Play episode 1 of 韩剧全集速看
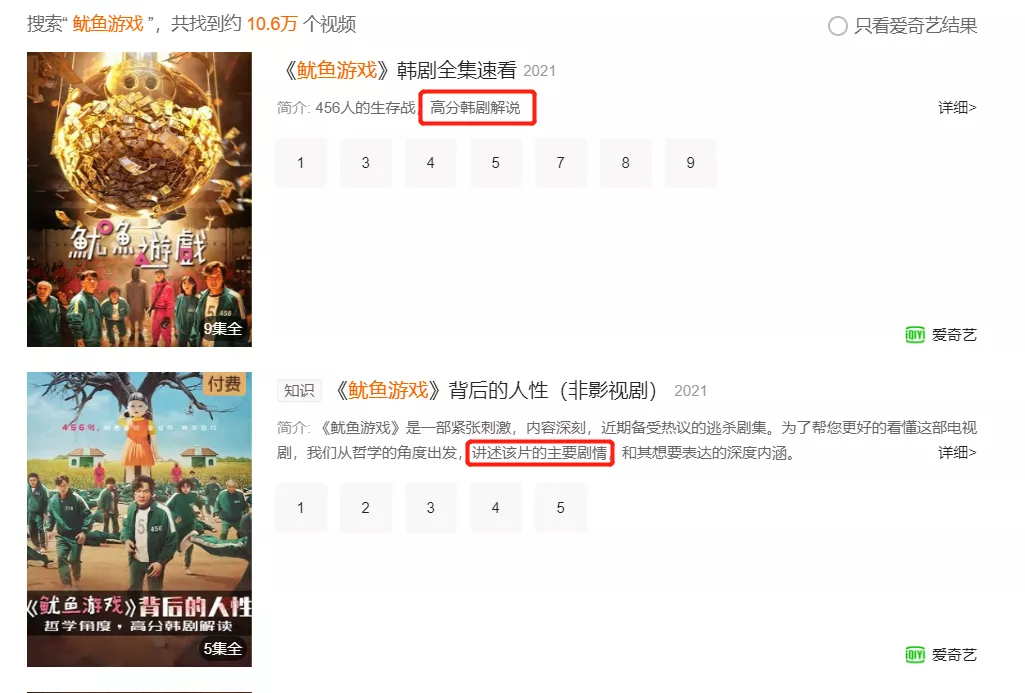 pyautogui.click(x=301, y=163)
